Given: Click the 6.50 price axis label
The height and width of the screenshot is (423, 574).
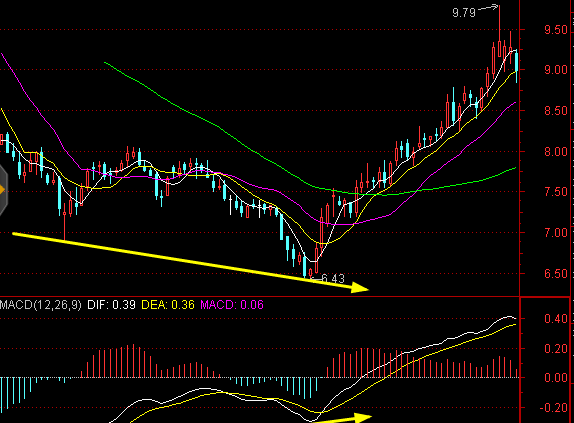Looking at the screenshot, I should (556, 274).
